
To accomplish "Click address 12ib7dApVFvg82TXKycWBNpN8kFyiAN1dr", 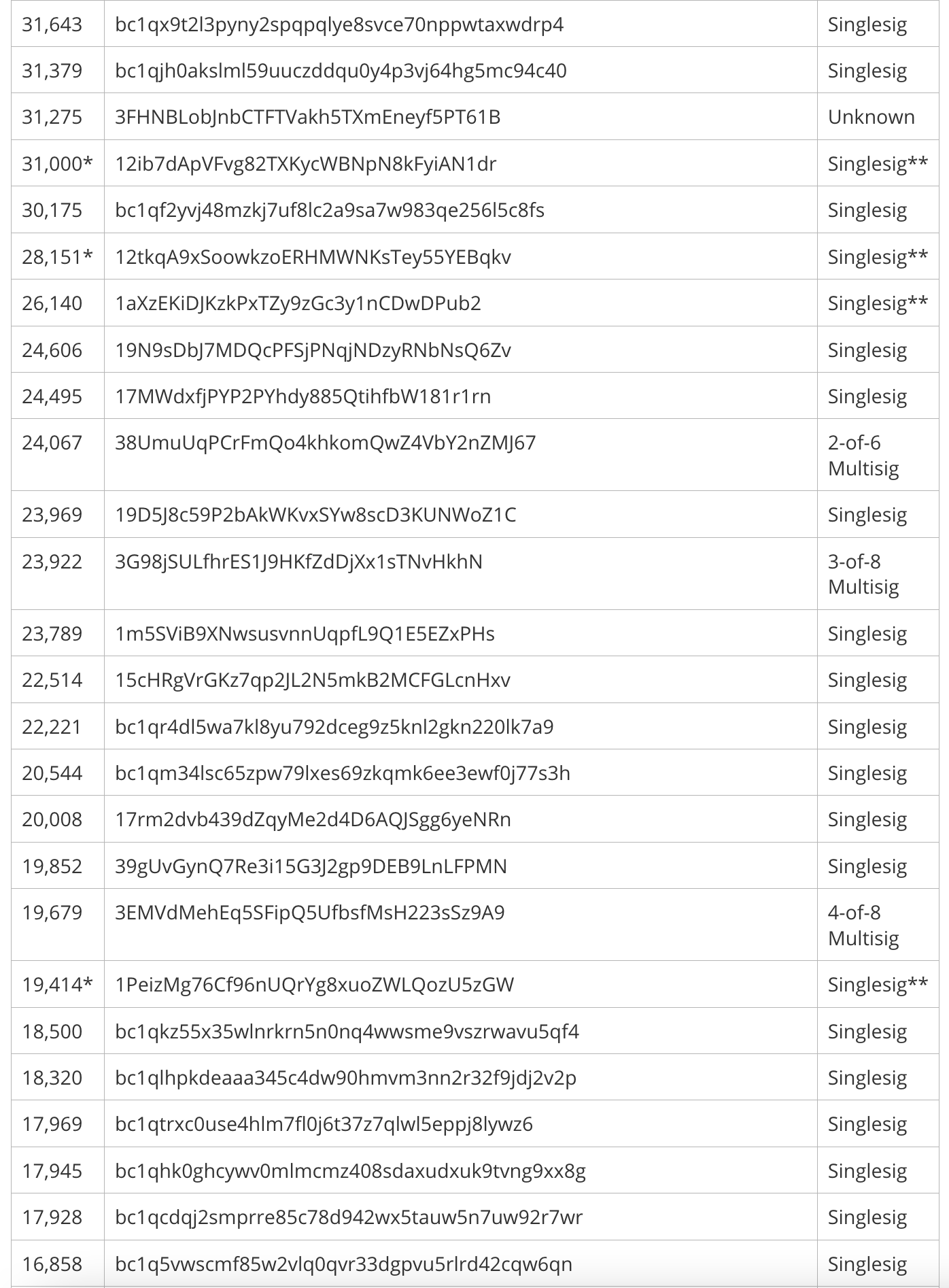I will click(x=306, y=164).
